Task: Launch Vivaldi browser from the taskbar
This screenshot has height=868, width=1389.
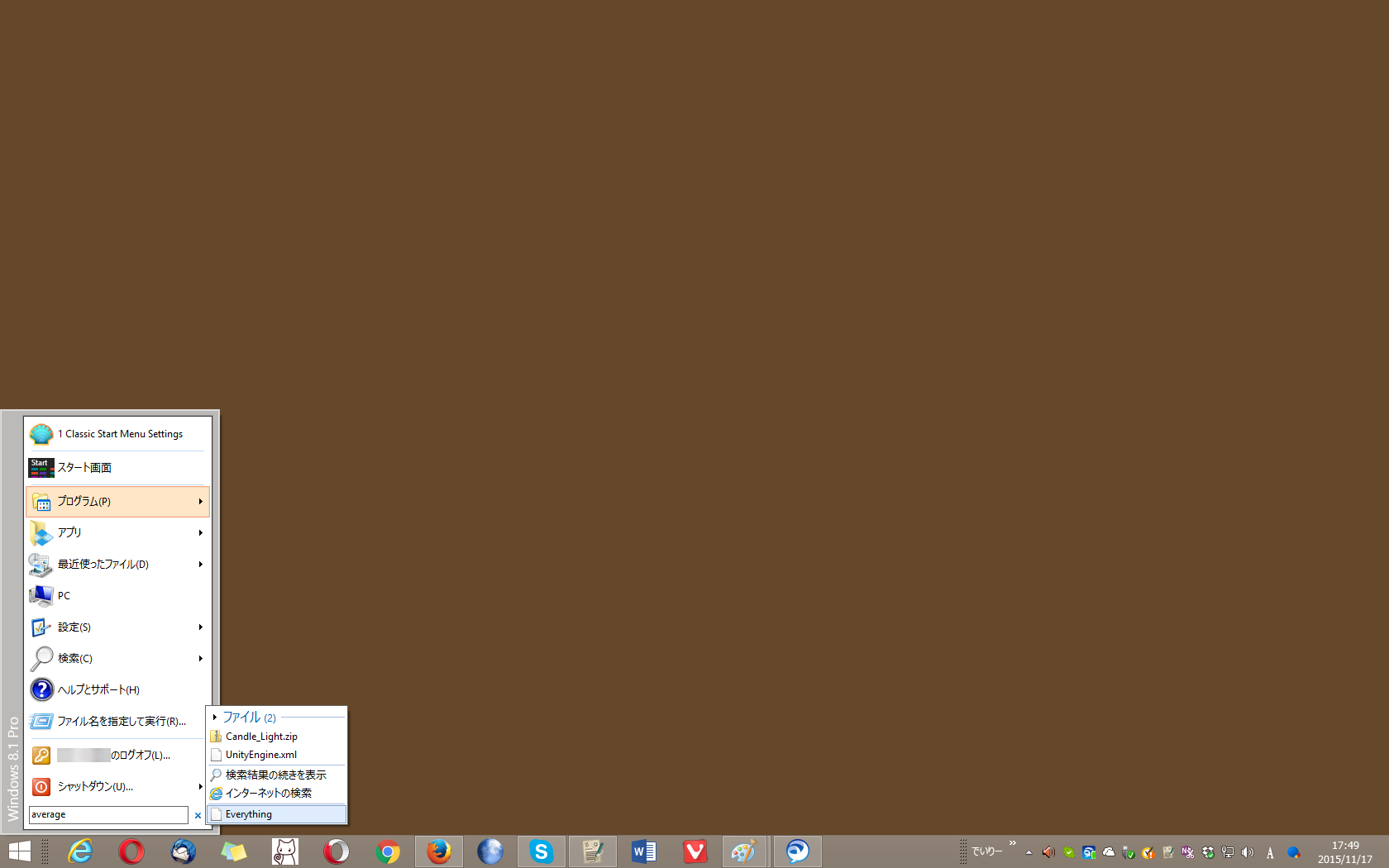Action: (x=695, y=851)
